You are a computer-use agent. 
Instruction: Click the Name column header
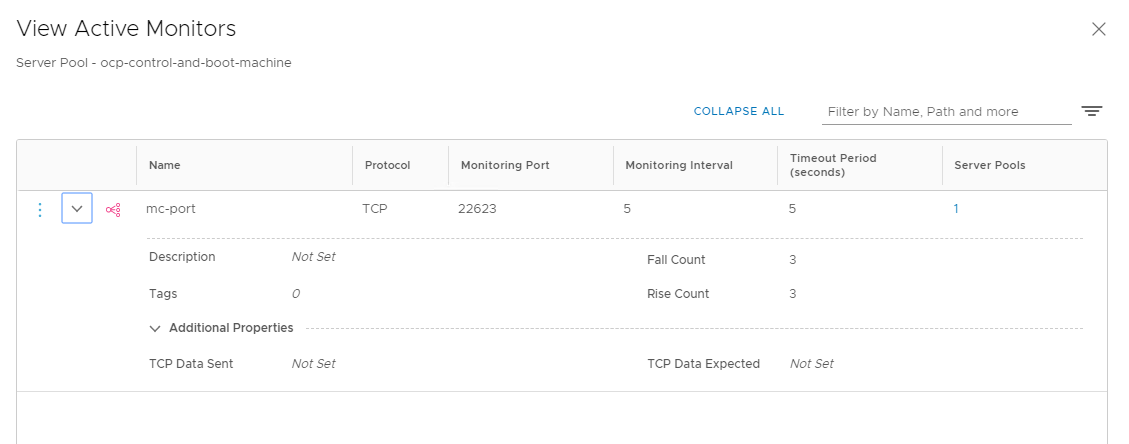pyautogui.click(x=165, y=165)
